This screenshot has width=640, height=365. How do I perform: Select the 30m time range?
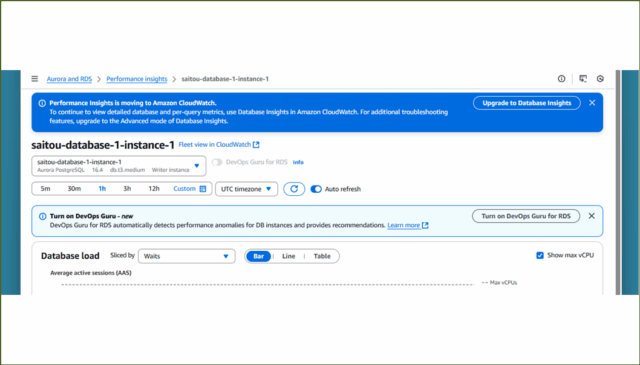pos(74,189)
